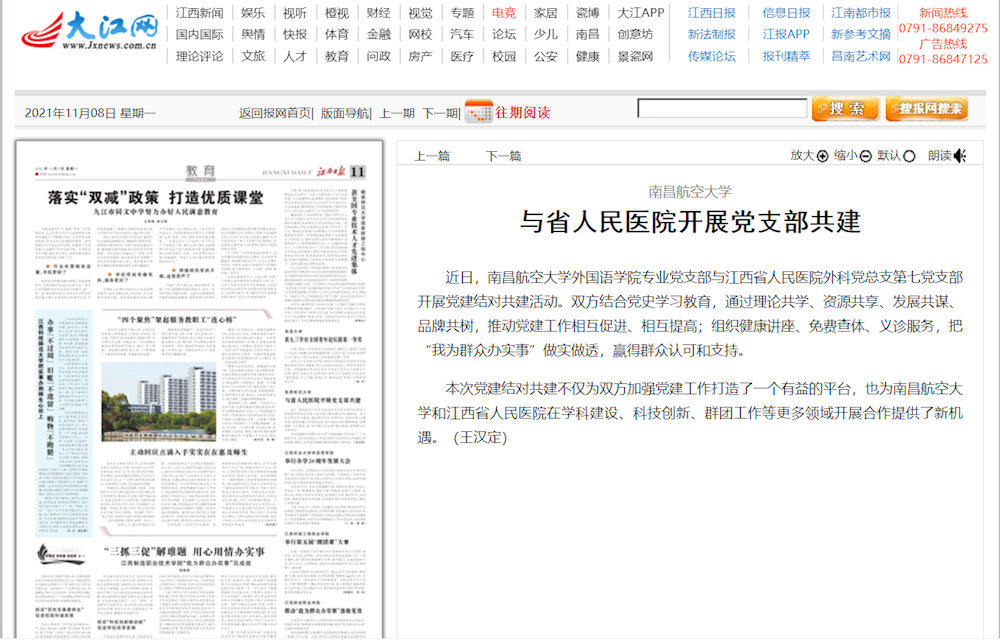Reset text size with 默认 circle icon
This screenshot has width=1000, height=642.
click(x=910, y=156)
